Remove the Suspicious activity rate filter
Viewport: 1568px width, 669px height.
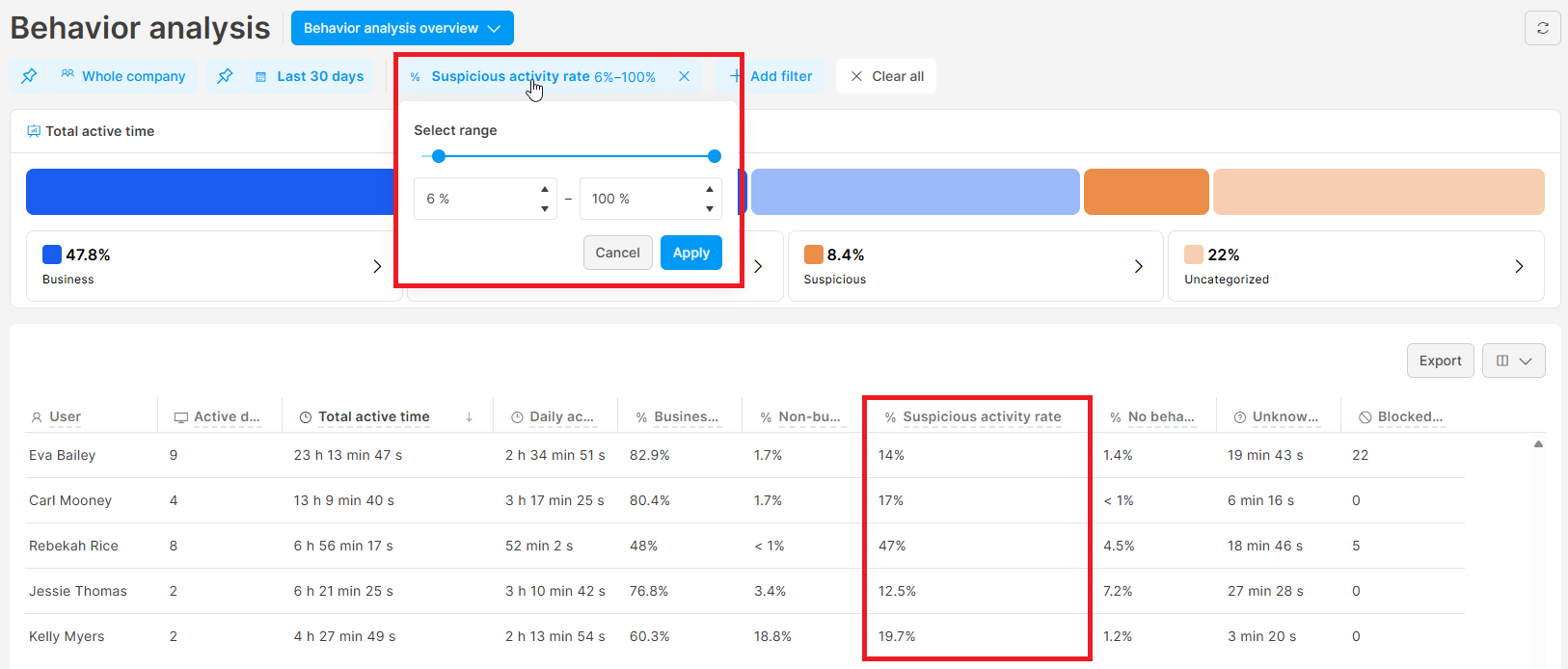click(684, 76)
